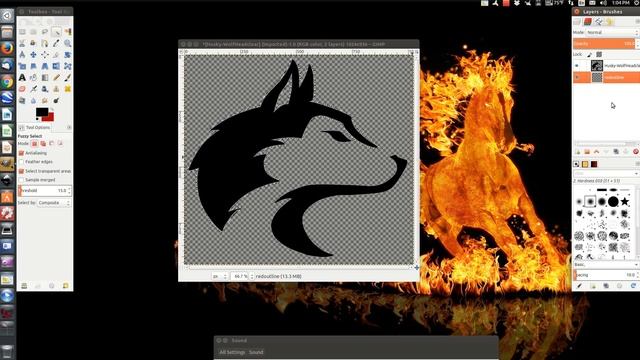Select the Rotate tool

tap(68, 55)
